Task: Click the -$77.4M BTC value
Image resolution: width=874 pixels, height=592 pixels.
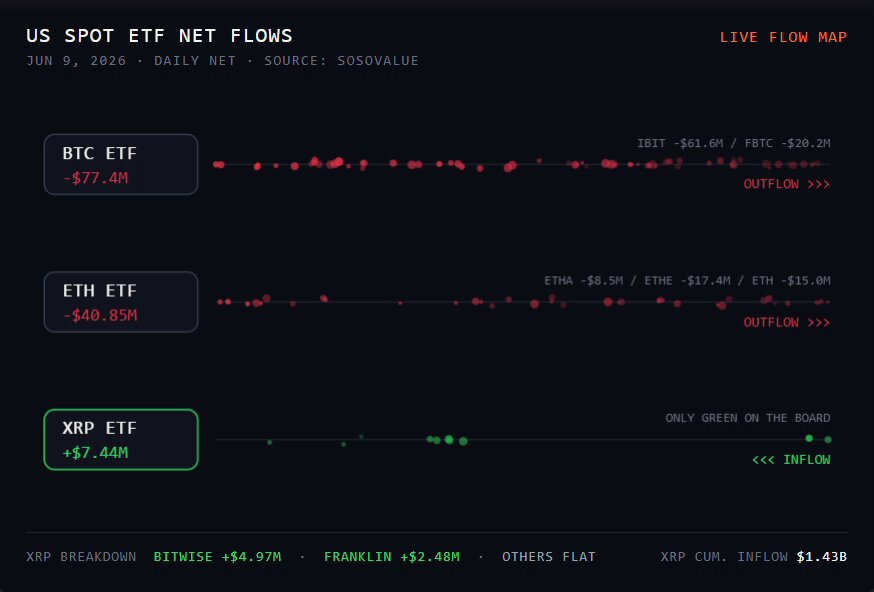Action: click(95, 178)
